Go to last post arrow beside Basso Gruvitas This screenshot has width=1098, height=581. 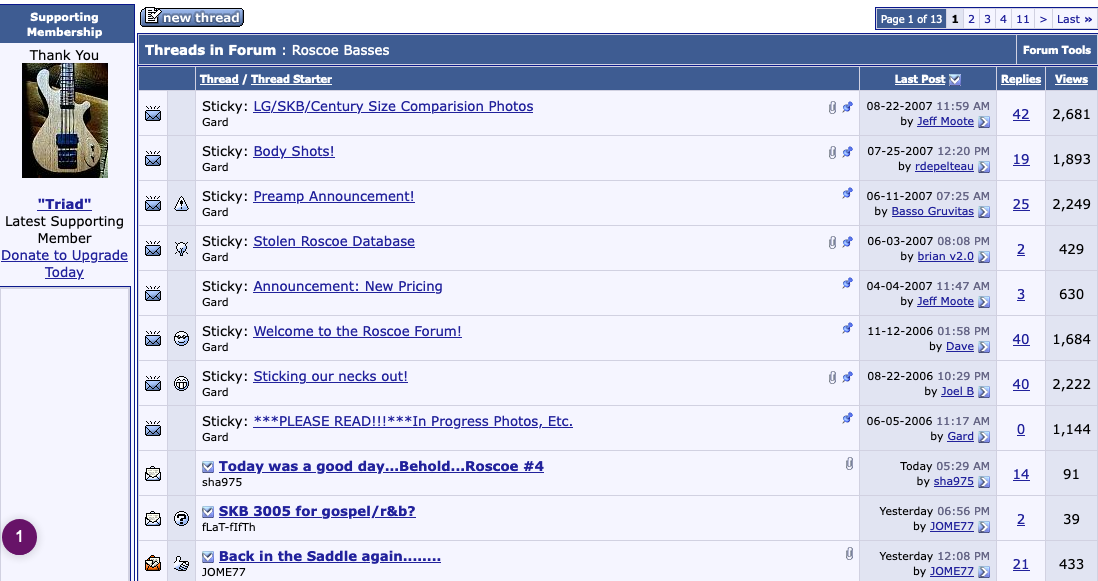[x=984, y=211]
